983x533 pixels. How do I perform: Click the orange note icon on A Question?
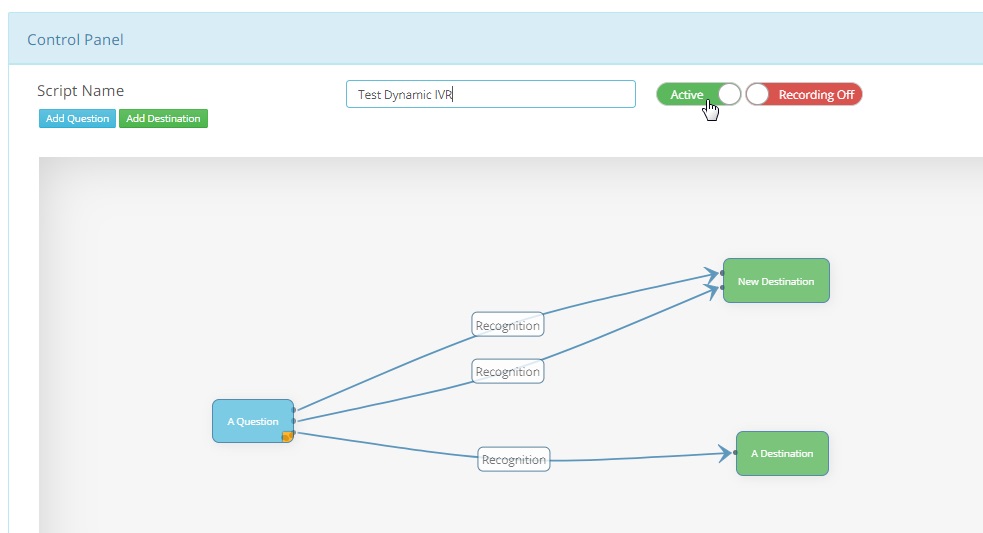(287, 436)
